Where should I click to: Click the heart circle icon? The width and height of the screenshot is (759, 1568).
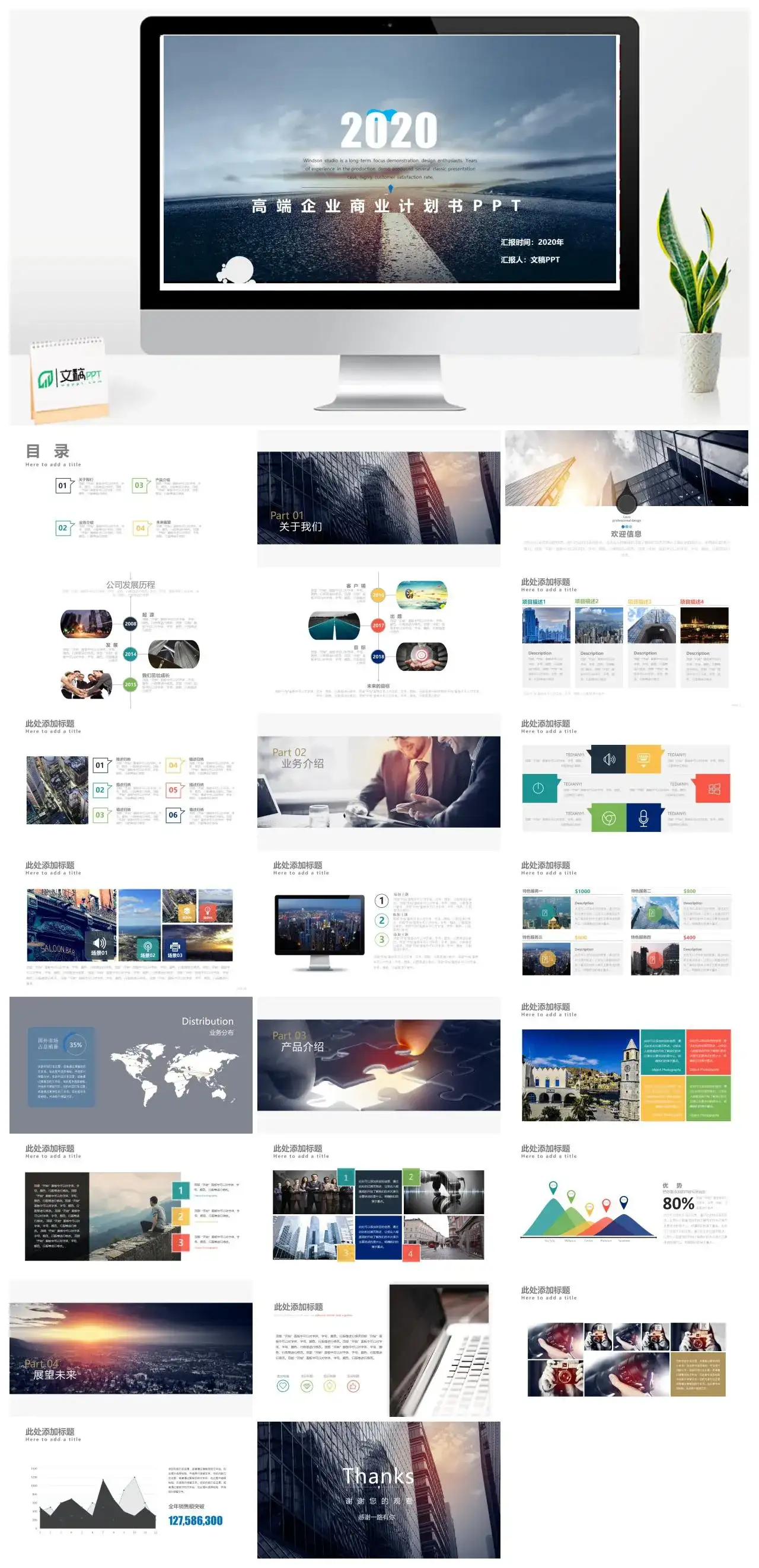[283, 1386]
